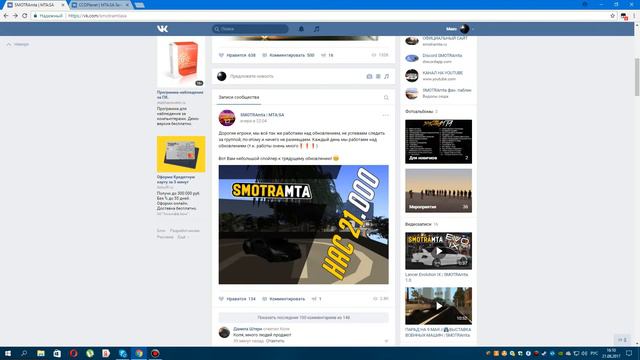Open the videos section header
This screenshot has height=360, width=640.
click(418, 224)
